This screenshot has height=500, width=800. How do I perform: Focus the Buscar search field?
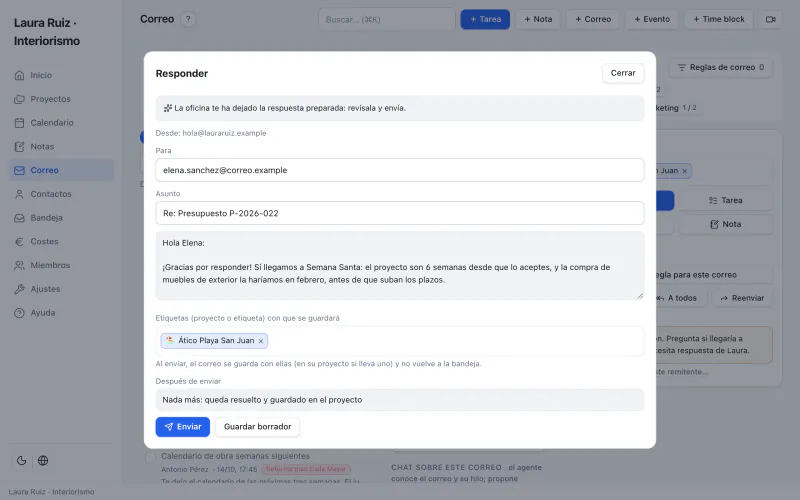tap(387, 19)
